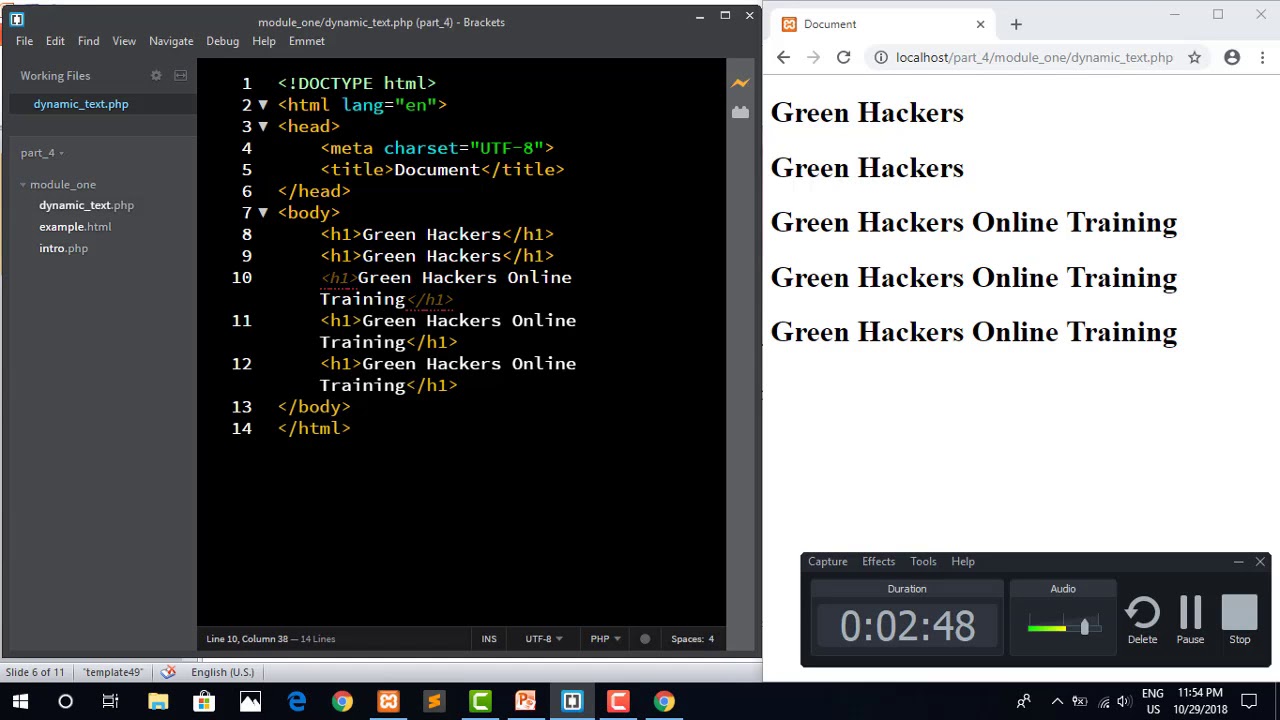Pause the screen recording
Screen dimensions: 1280x720
tap(1190, 621)
